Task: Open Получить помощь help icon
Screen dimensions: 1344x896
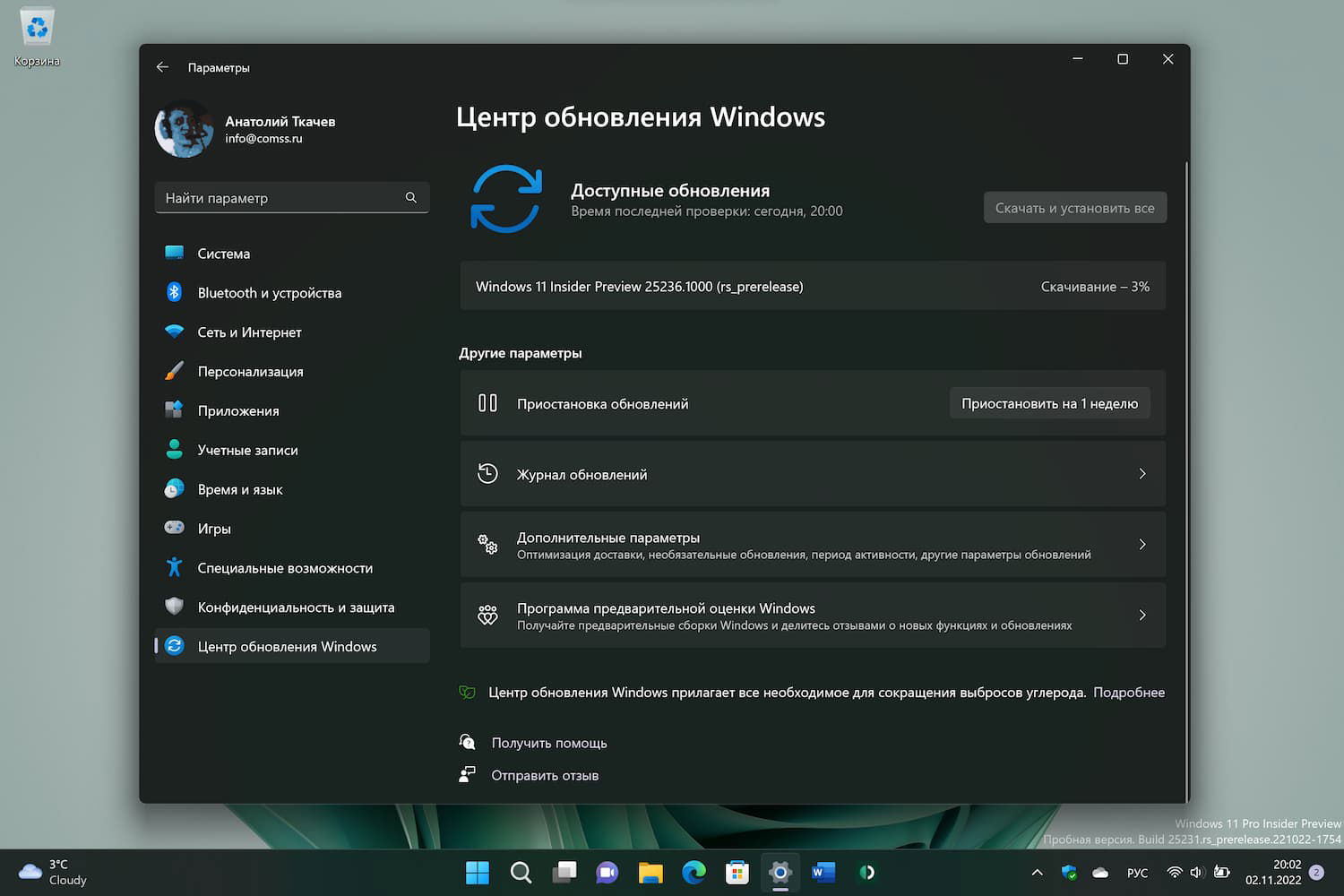Action: 467,742
